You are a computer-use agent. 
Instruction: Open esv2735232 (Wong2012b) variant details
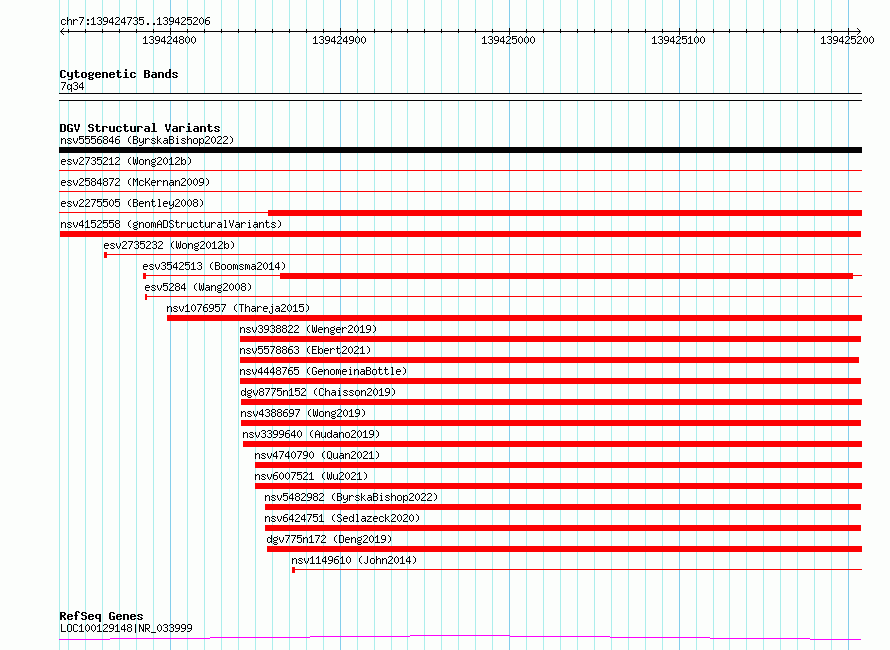(x=169, y=245)
